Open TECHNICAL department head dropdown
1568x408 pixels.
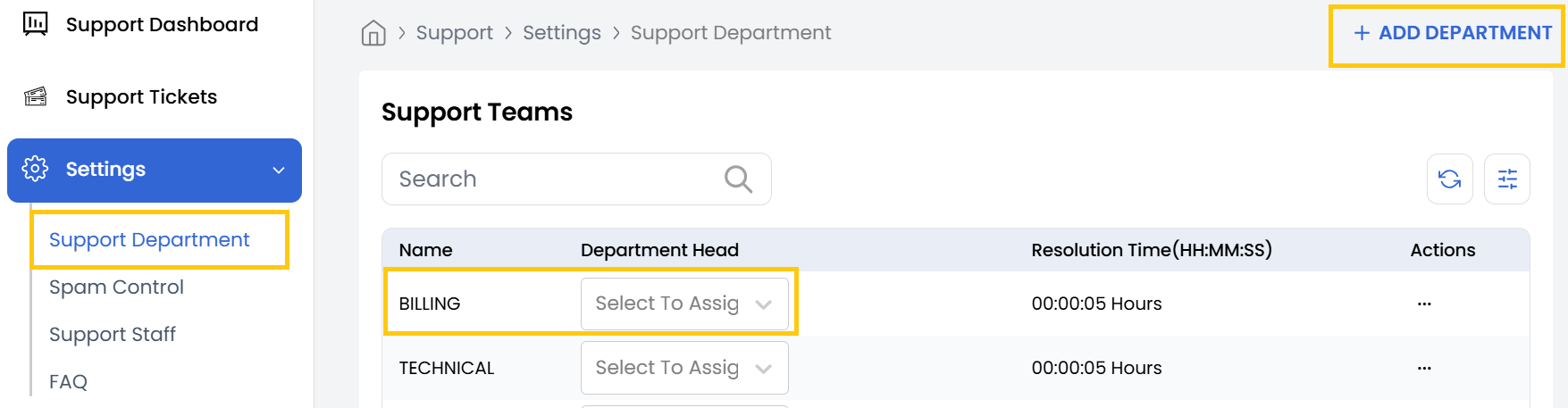coord(684,368)
